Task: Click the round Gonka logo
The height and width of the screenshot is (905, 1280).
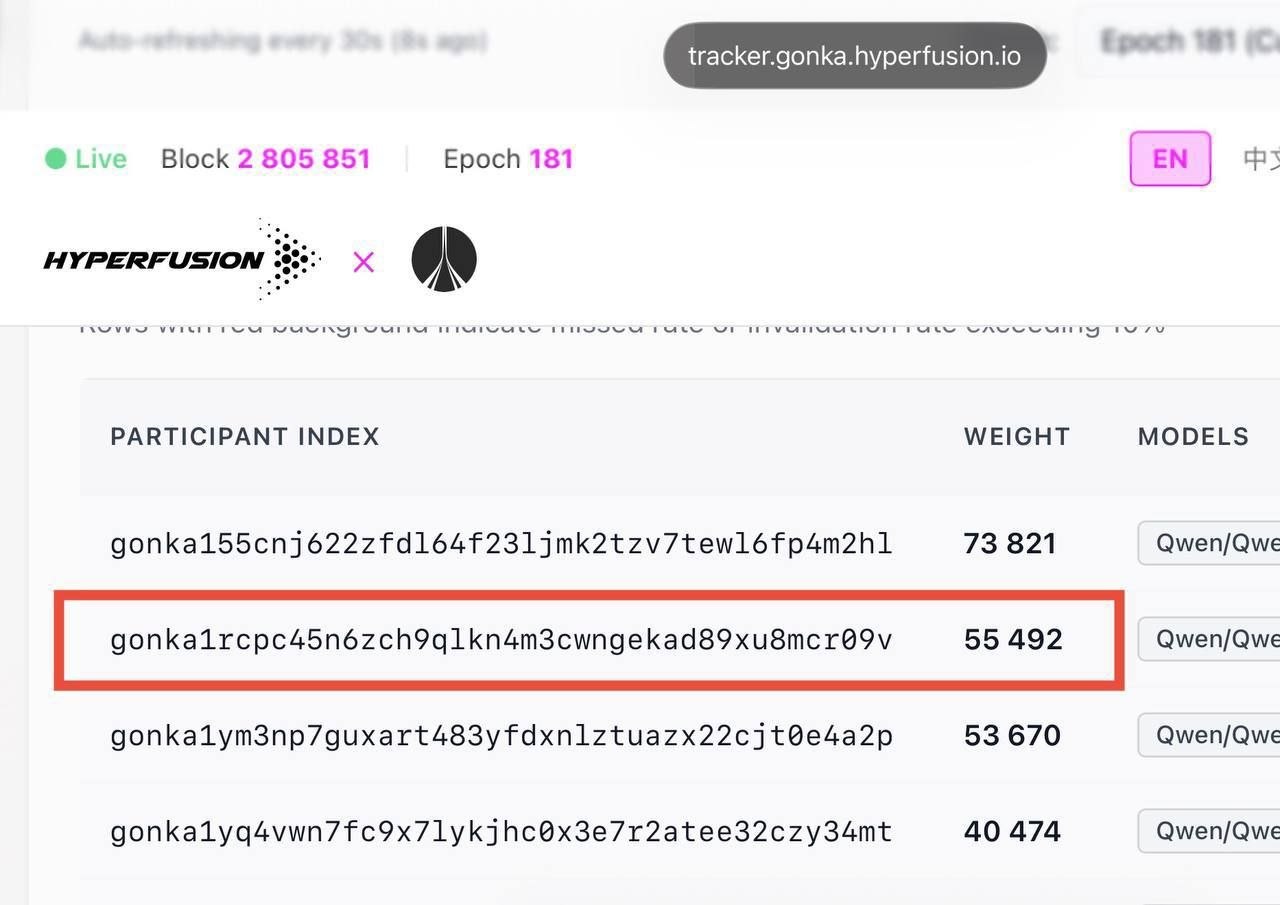Action: coord(444,260)
